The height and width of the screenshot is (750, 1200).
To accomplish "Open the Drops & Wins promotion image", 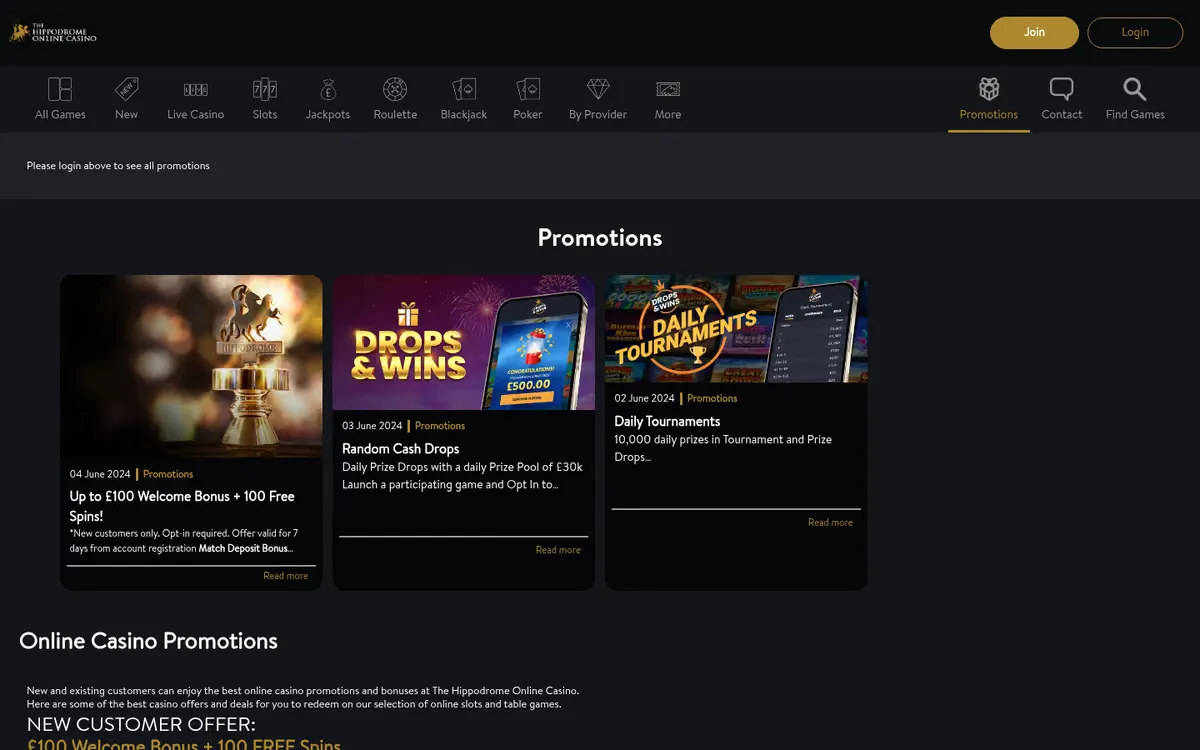I will click(x=464, y=343).
